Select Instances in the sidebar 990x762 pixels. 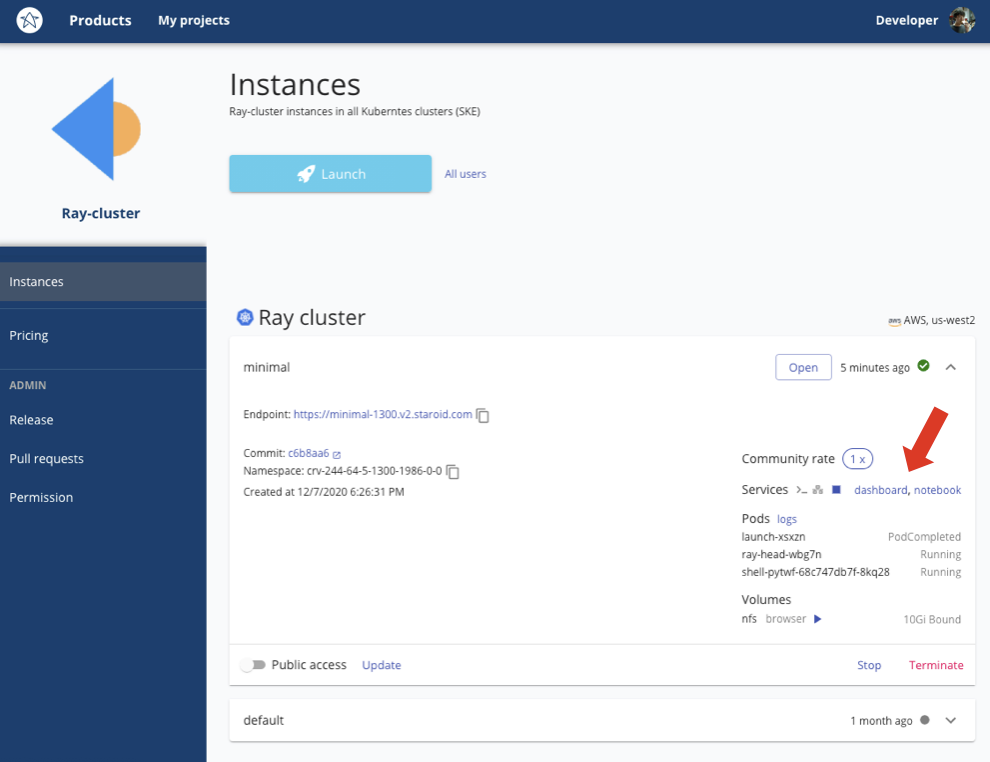[103, 282]
